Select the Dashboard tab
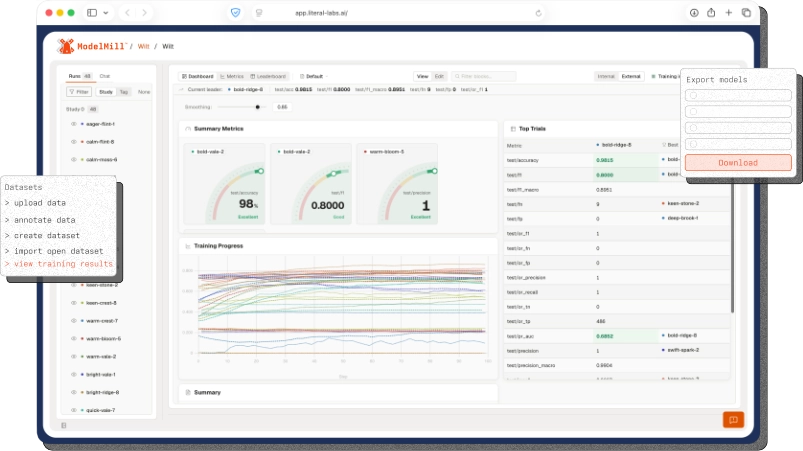The width and height of the screenshot is (803, 451). (x=198, y=76)
